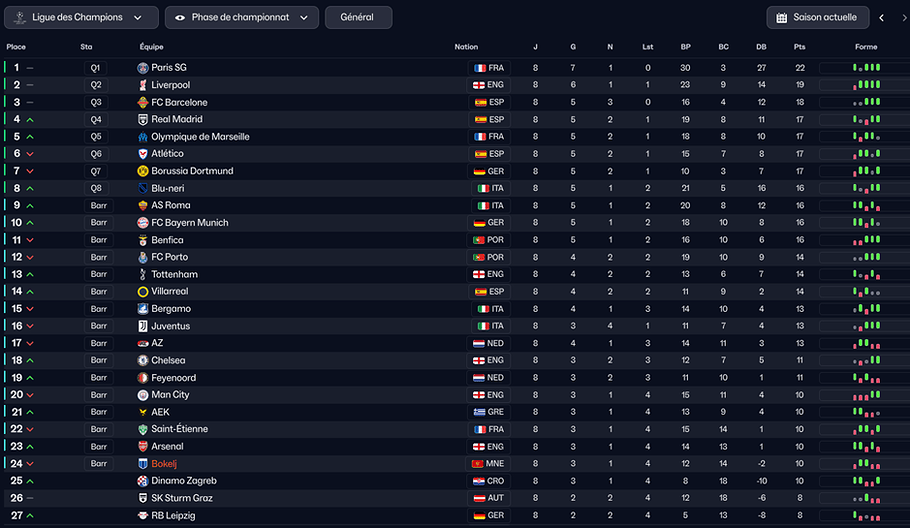Viewport: 910px width, 528px height.
Task: Open the Saison actuelle selector
Action: (818, 17)
